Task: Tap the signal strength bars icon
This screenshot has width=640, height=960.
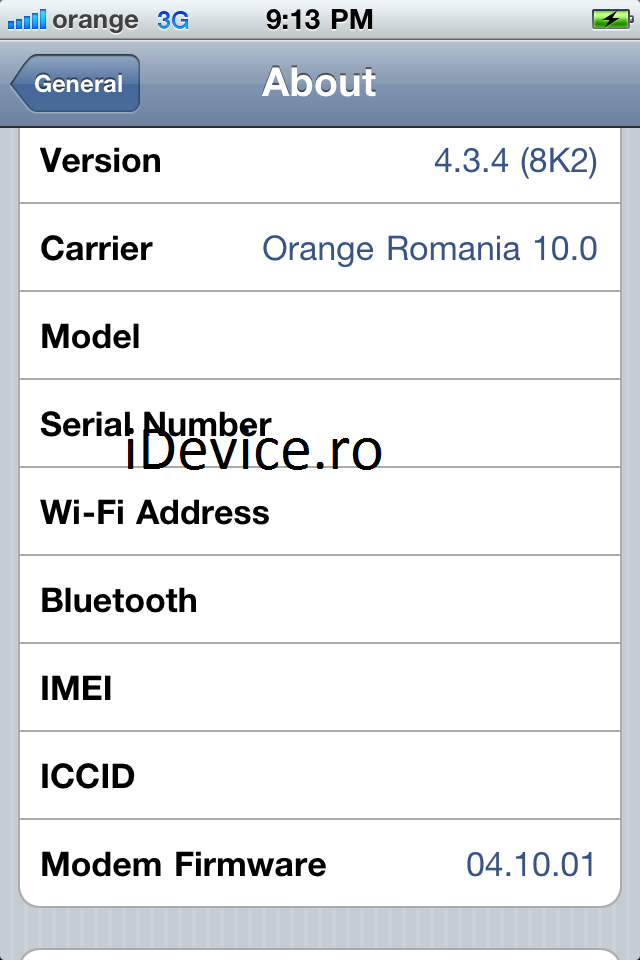Action: click(x=27, y=20)
